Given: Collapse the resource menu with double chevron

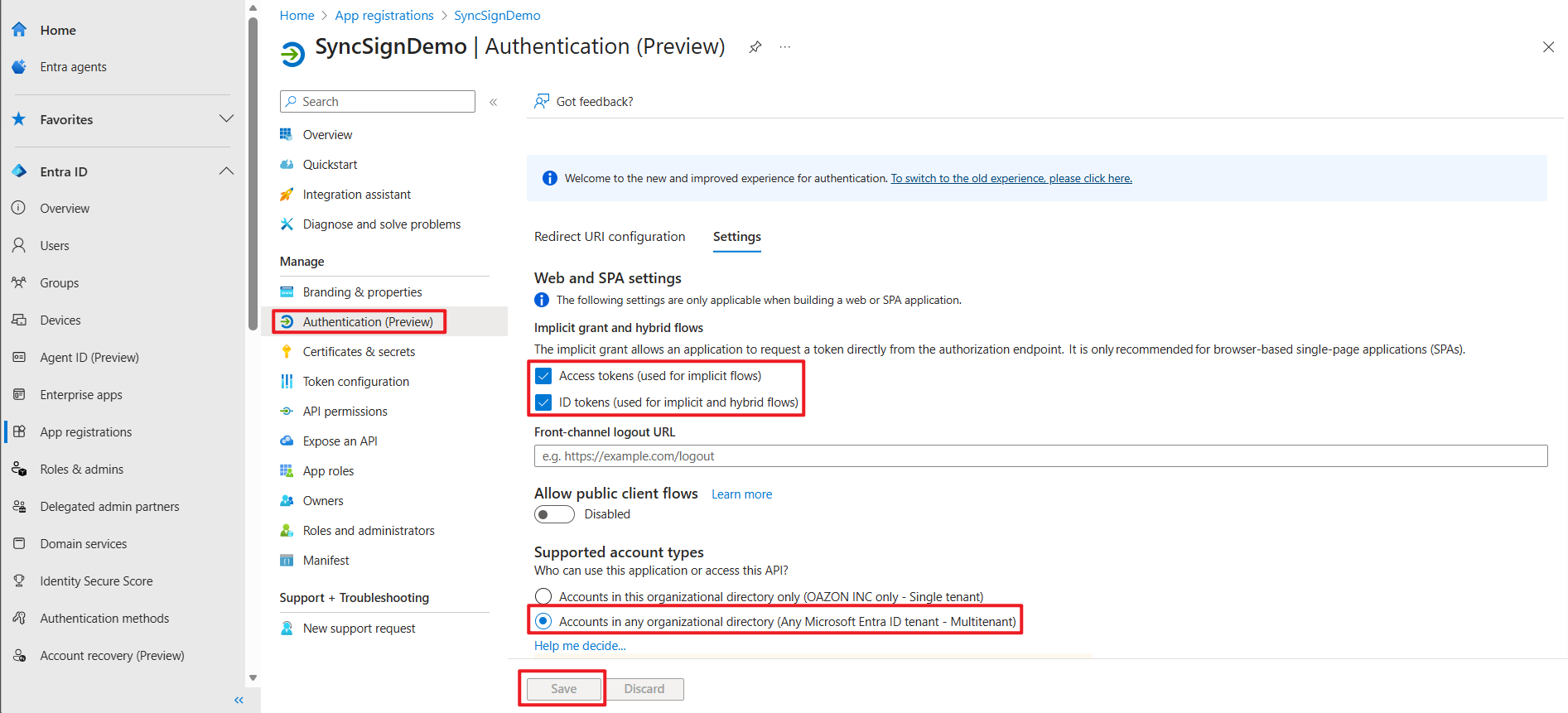Looking at the screenshot, I should pyautogui.click(x=493, y=102).
